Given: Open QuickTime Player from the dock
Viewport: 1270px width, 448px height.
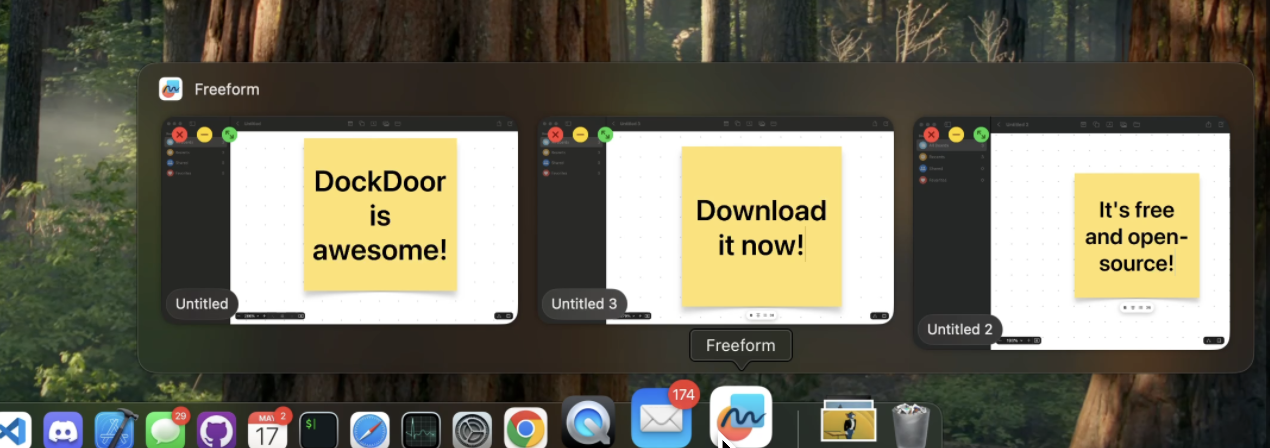Looking at the screenshot, I should 588,422.
